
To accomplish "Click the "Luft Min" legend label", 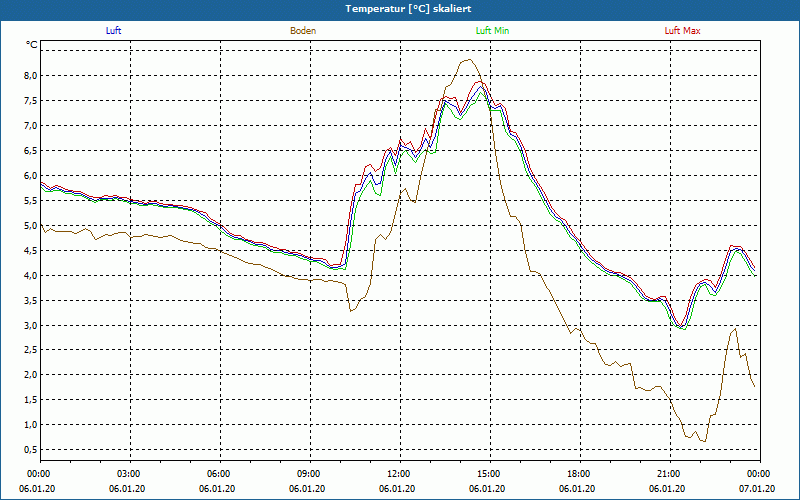I will tap(492, 31).
